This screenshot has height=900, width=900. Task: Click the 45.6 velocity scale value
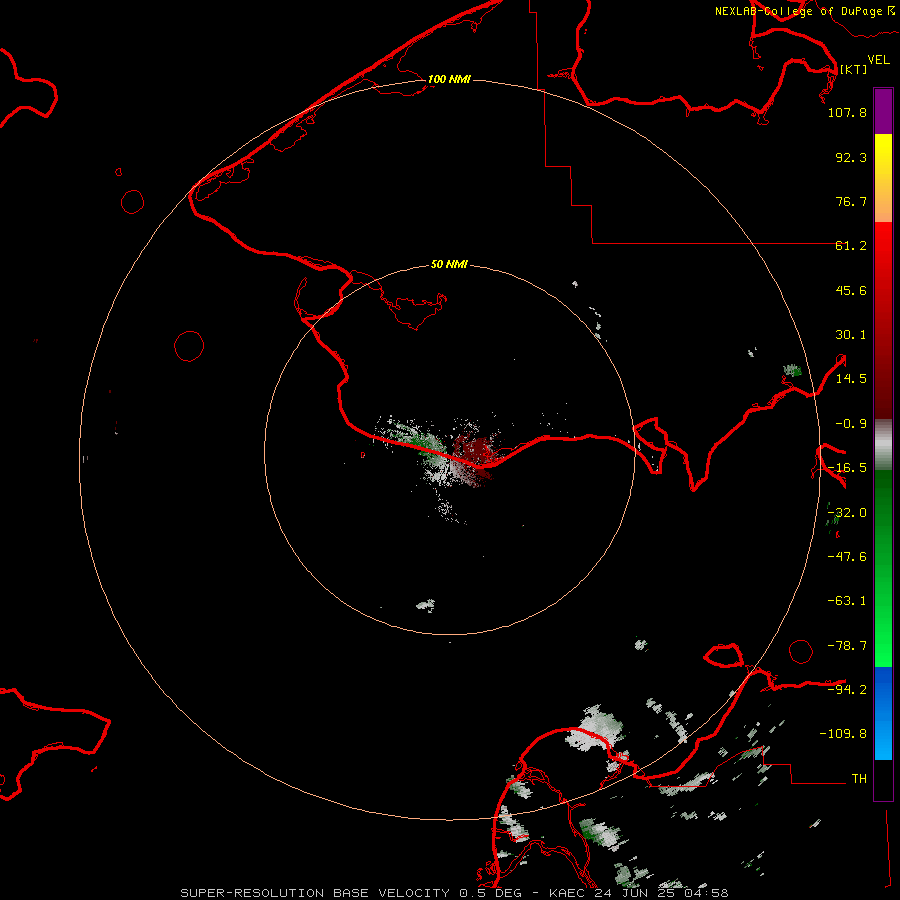pos(851,290)
